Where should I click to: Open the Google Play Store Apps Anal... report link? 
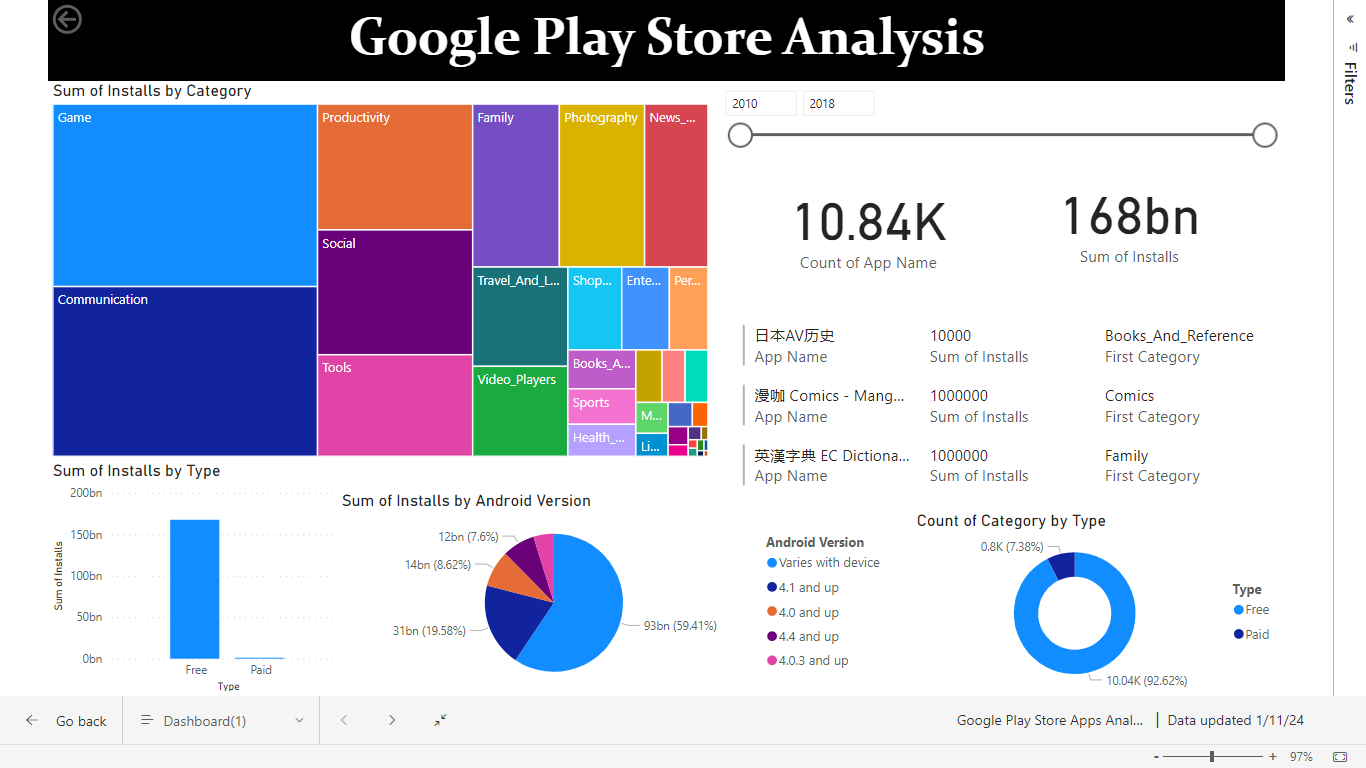pyautogui.click(x=1049, y=720)
